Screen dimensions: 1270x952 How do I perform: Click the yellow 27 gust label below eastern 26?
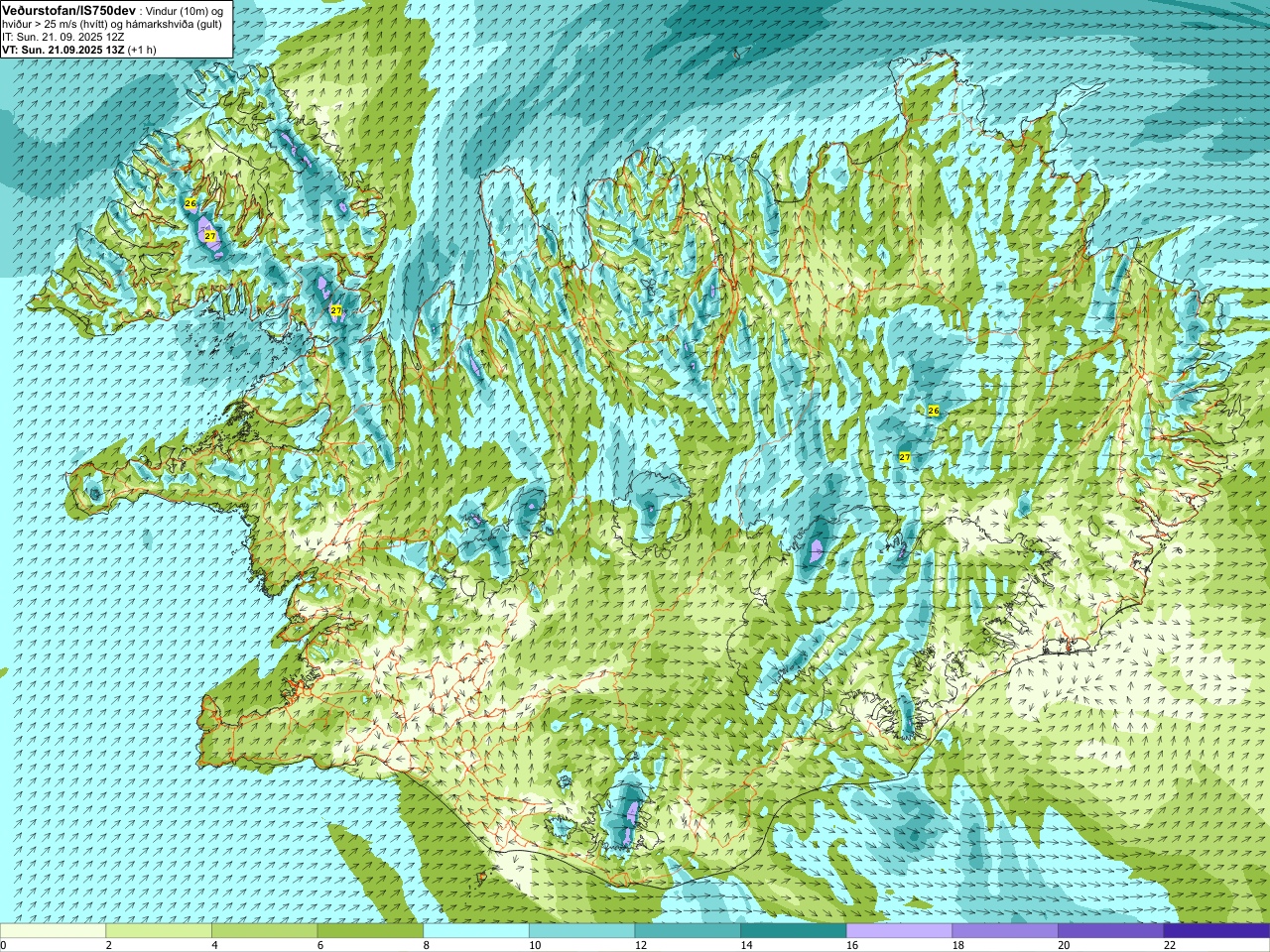(904, 457)
